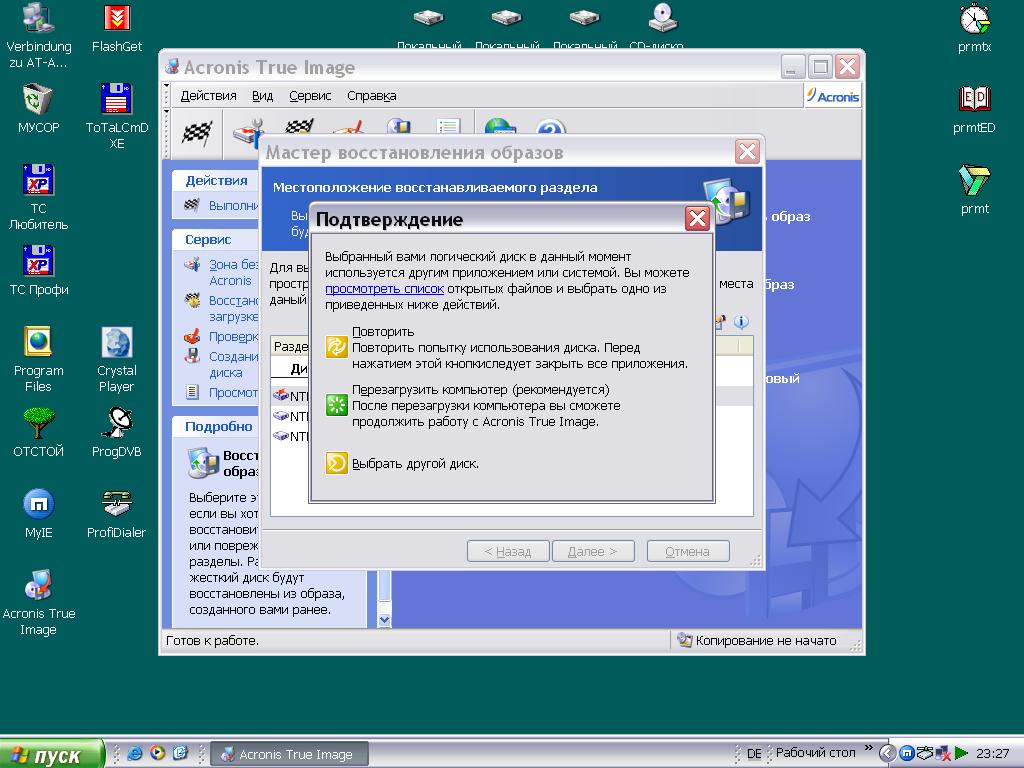Viewport: 1024px width, 768px height.
Task: Click leftmost checkered flag toolbar icon
Action: pos(196,133)
